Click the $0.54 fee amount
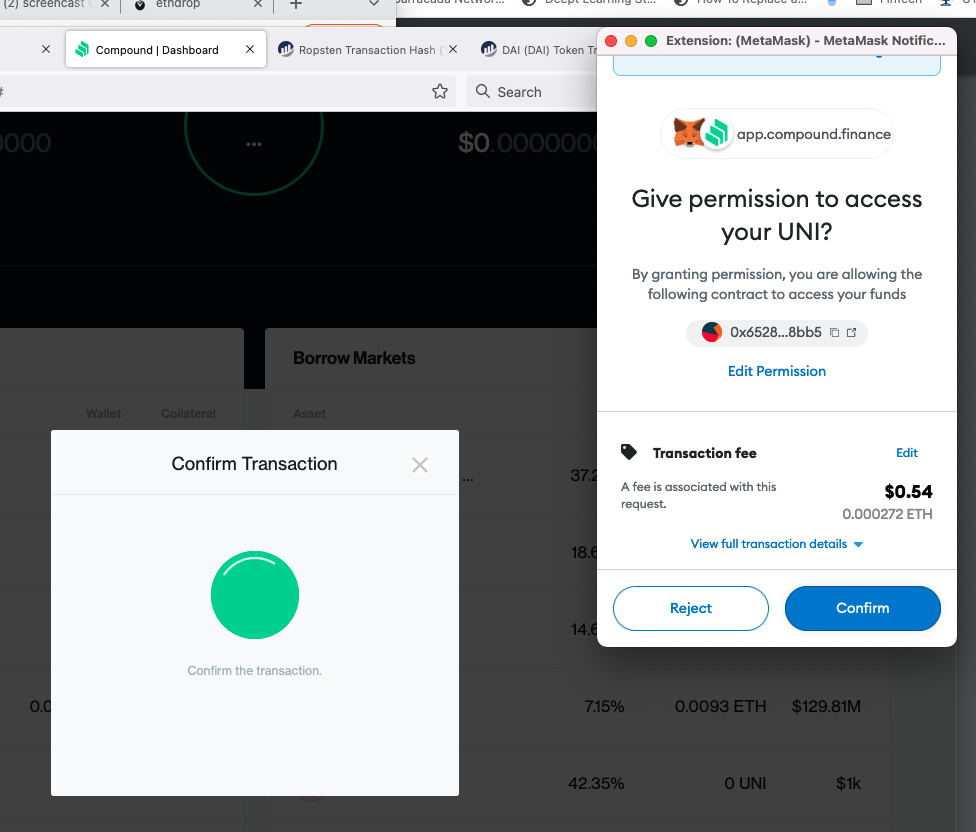This screenshot has height=832, width=976. pyautogui.click(x=908, y=492)
